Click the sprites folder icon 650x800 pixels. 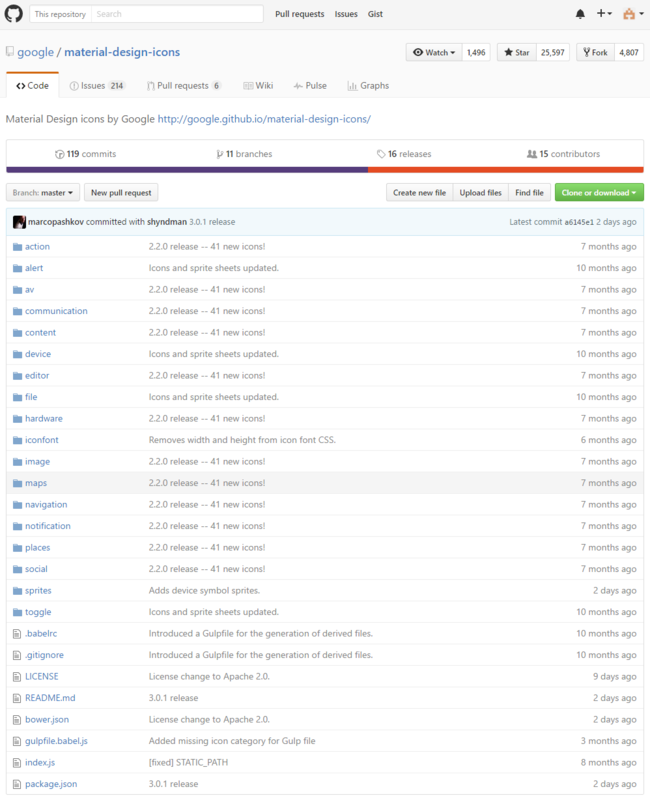point(17,590)
